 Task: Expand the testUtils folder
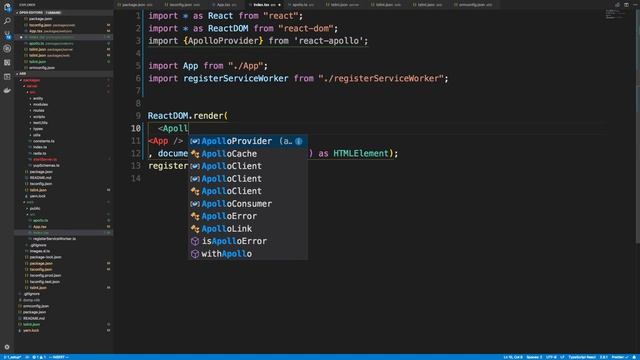[40, 123]
